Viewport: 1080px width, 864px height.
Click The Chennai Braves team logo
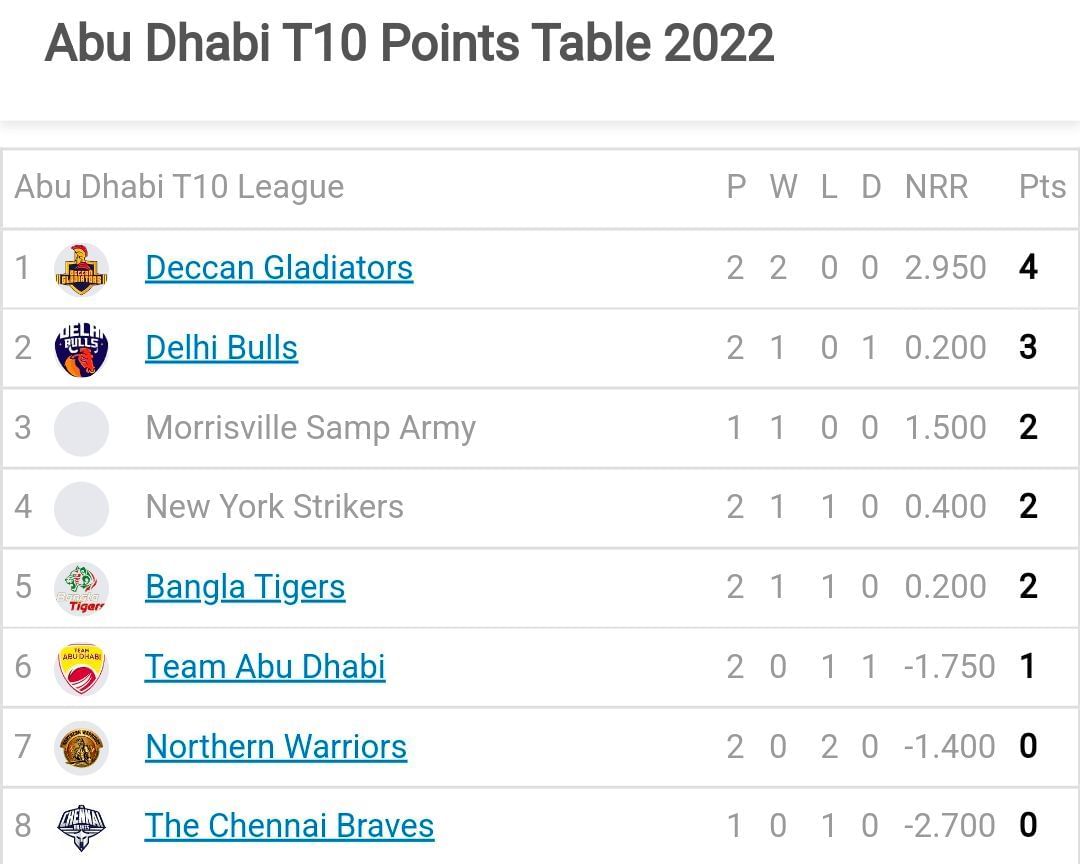(81, 826)
